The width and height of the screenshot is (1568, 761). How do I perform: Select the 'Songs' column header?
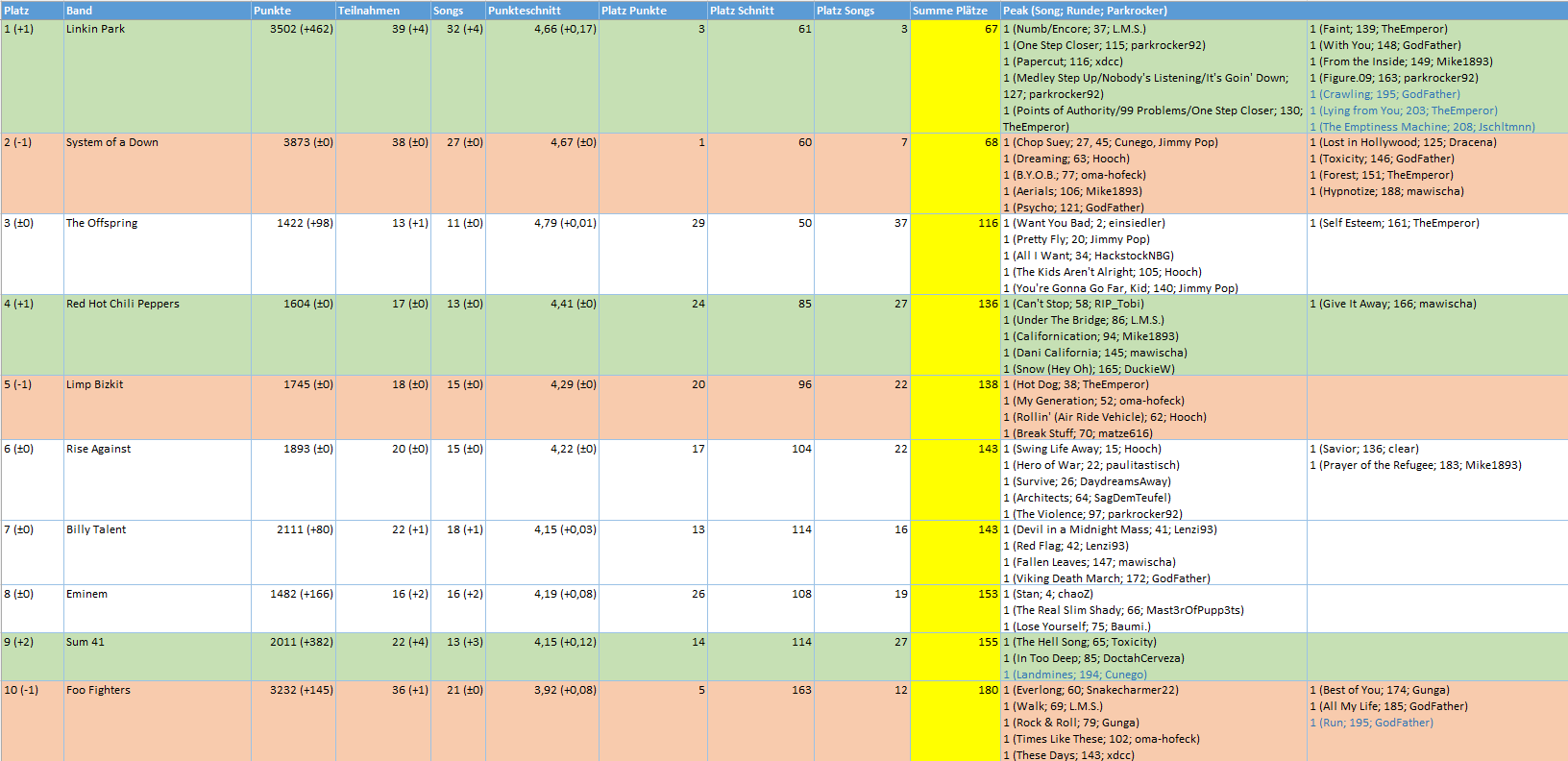pos(458,11)
